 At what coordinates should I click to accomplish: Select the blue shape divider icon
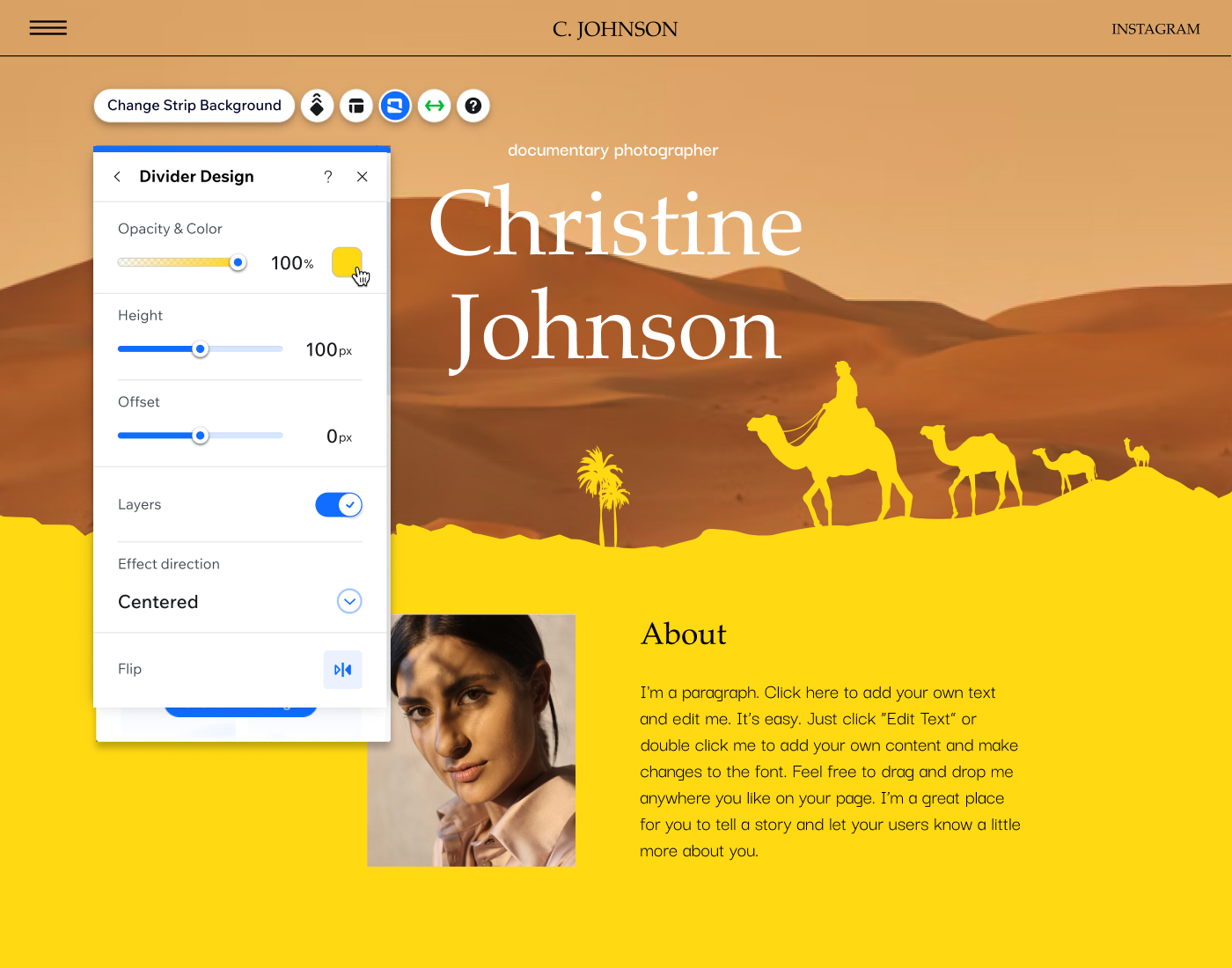click(x=395, y=106)
